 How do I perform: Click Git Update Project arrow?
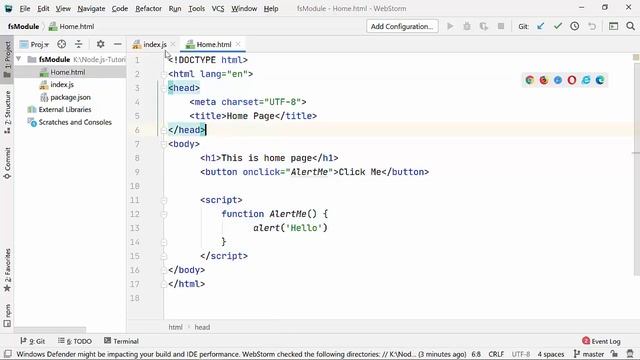[x=541, y=26]
